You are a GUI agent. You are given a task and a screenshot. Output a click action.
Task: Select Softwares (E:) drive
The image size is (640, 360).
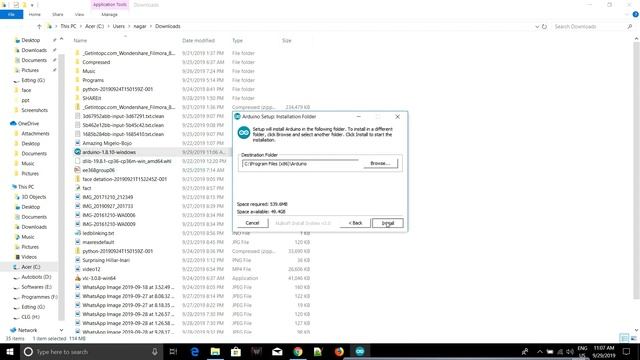[x=36, y=287]
